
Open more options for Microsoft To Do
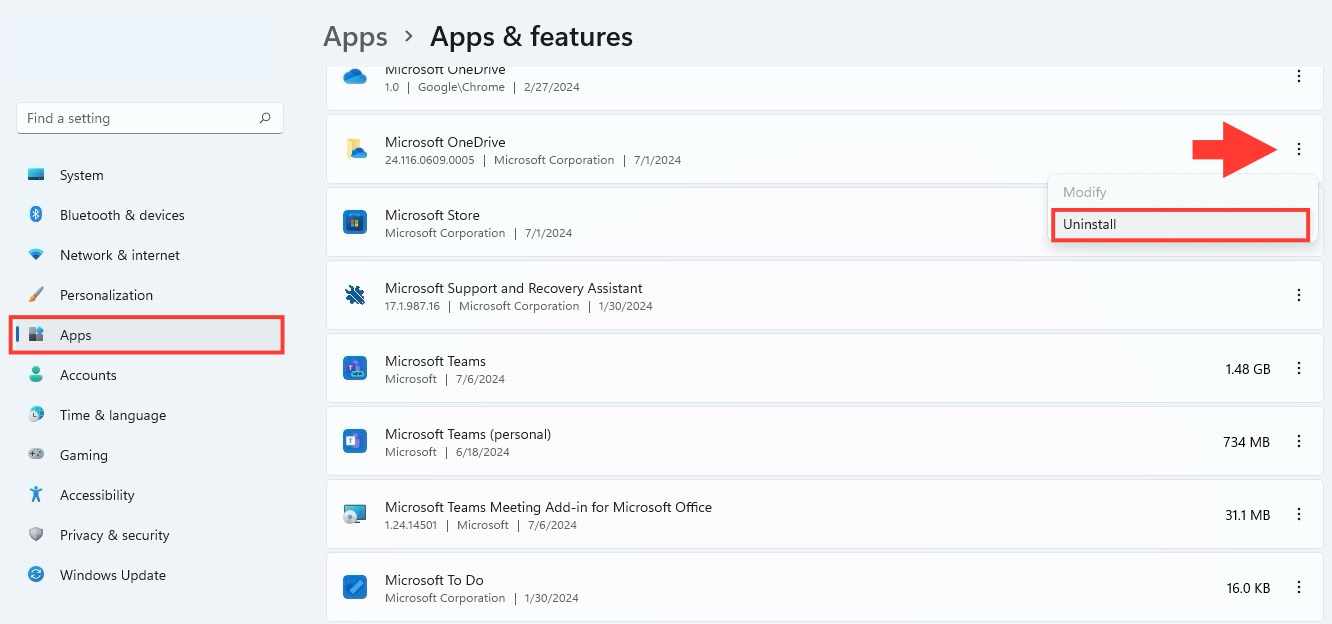(x=1299, y=587)
